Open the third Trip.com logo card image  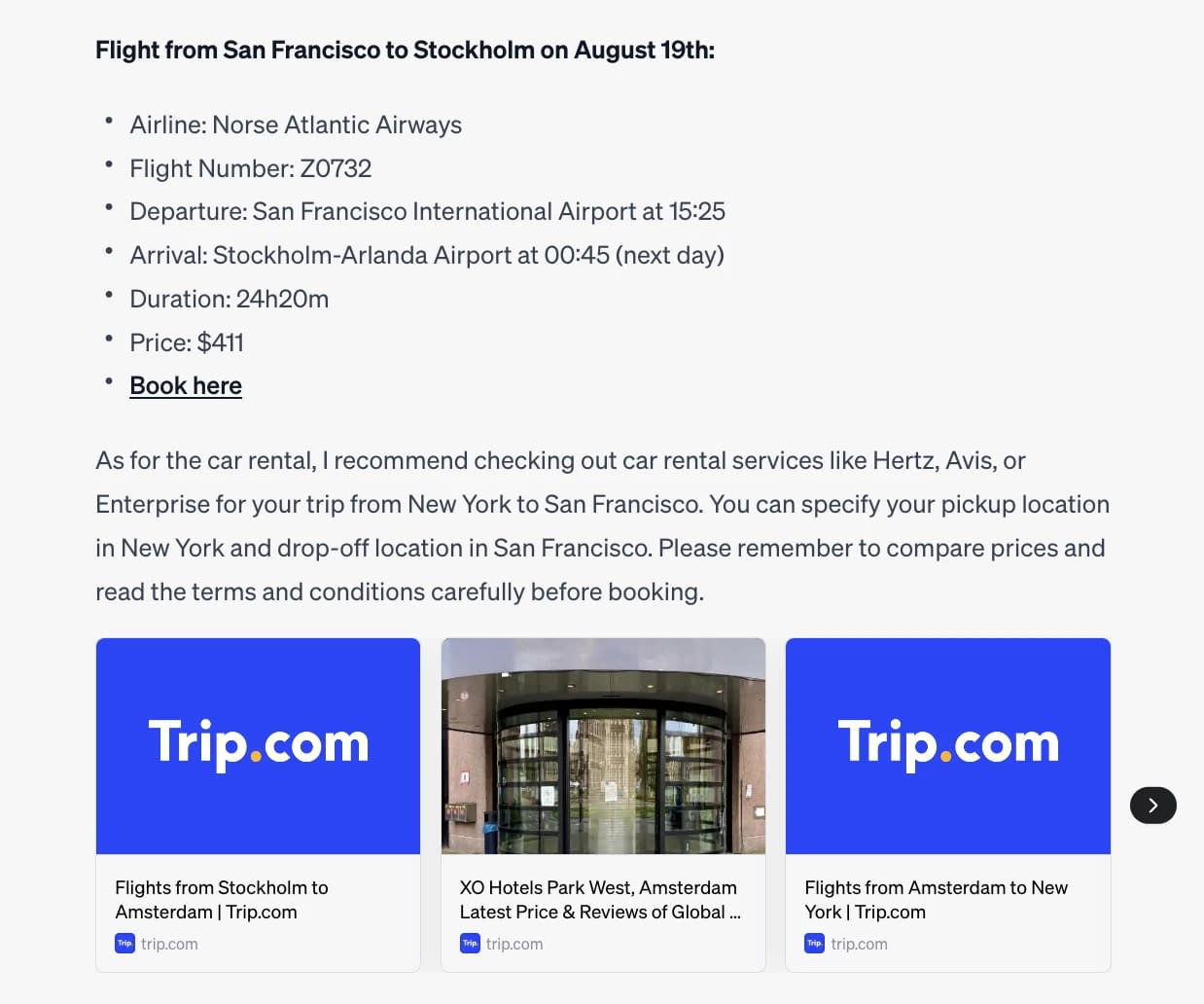coord(948,746)
